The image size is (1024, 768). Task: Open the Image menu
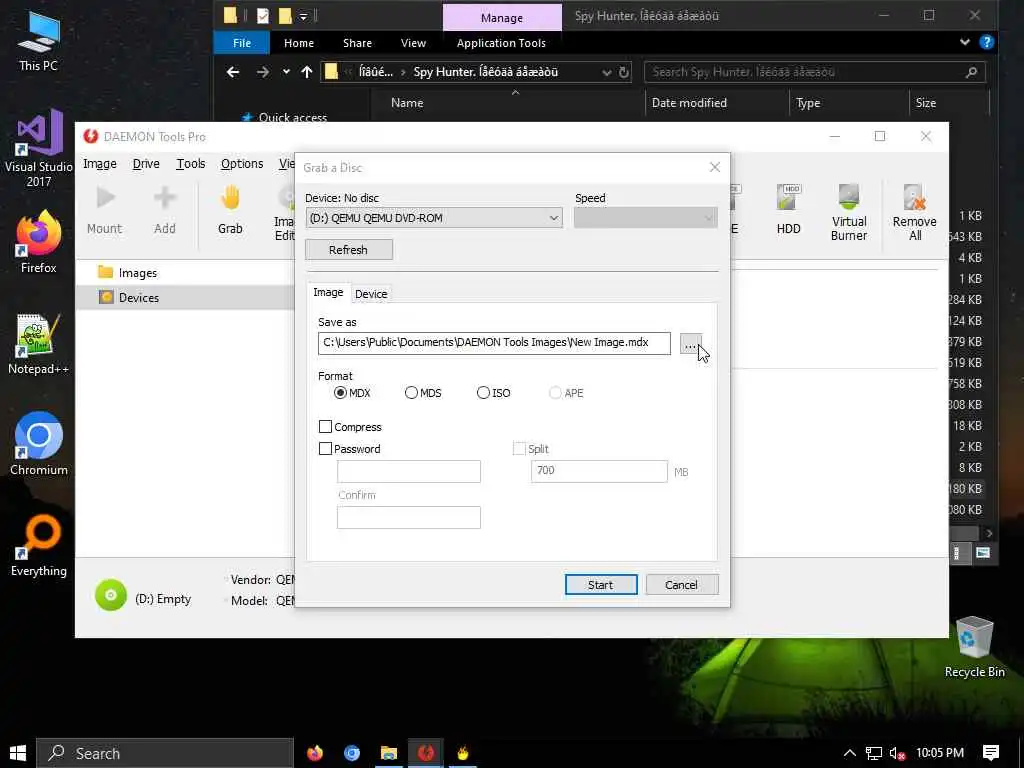[x=100, y=163]
